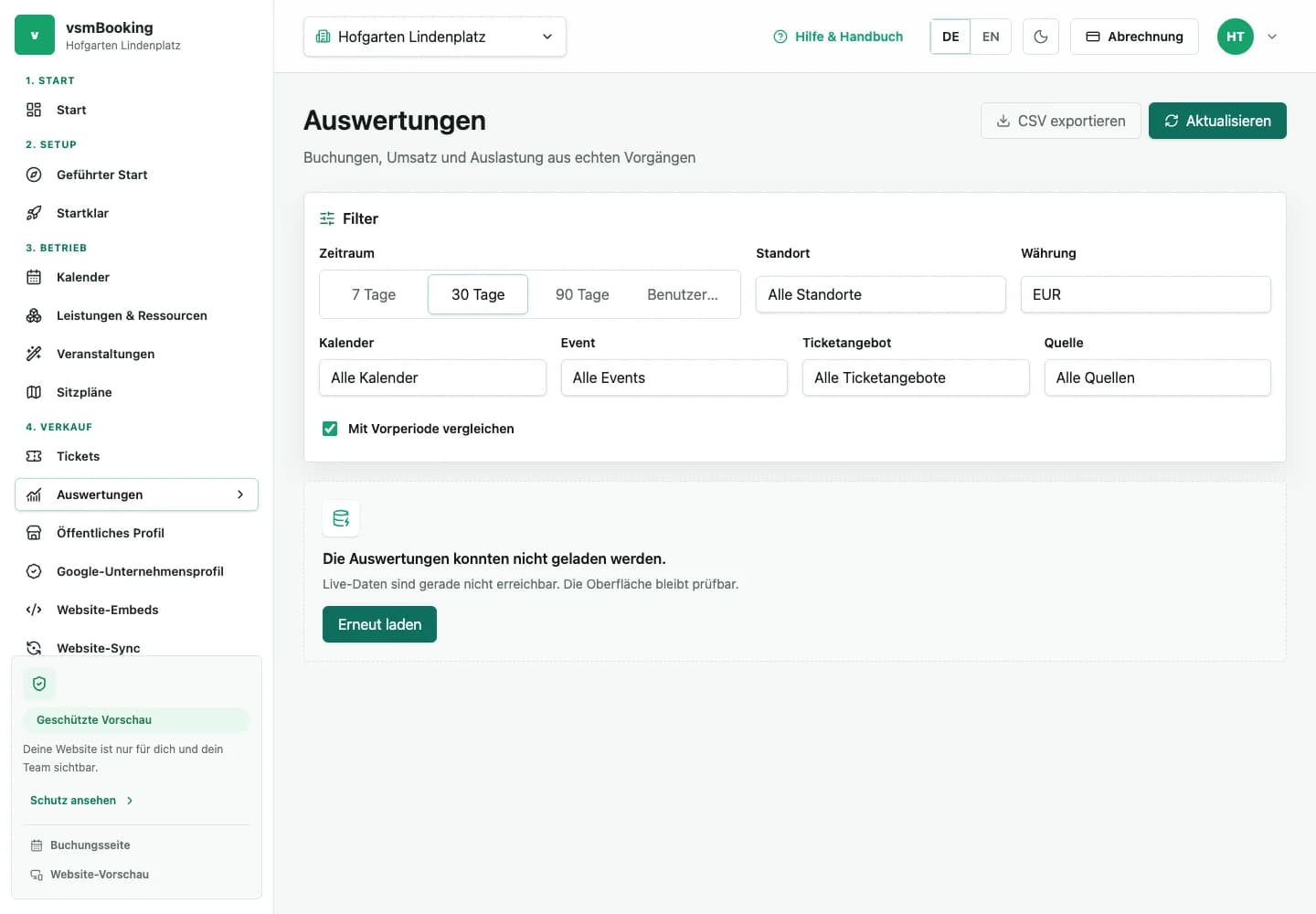Open the Standort dropdown
This screenshot has height=914, width=1316.
point(881,294)
